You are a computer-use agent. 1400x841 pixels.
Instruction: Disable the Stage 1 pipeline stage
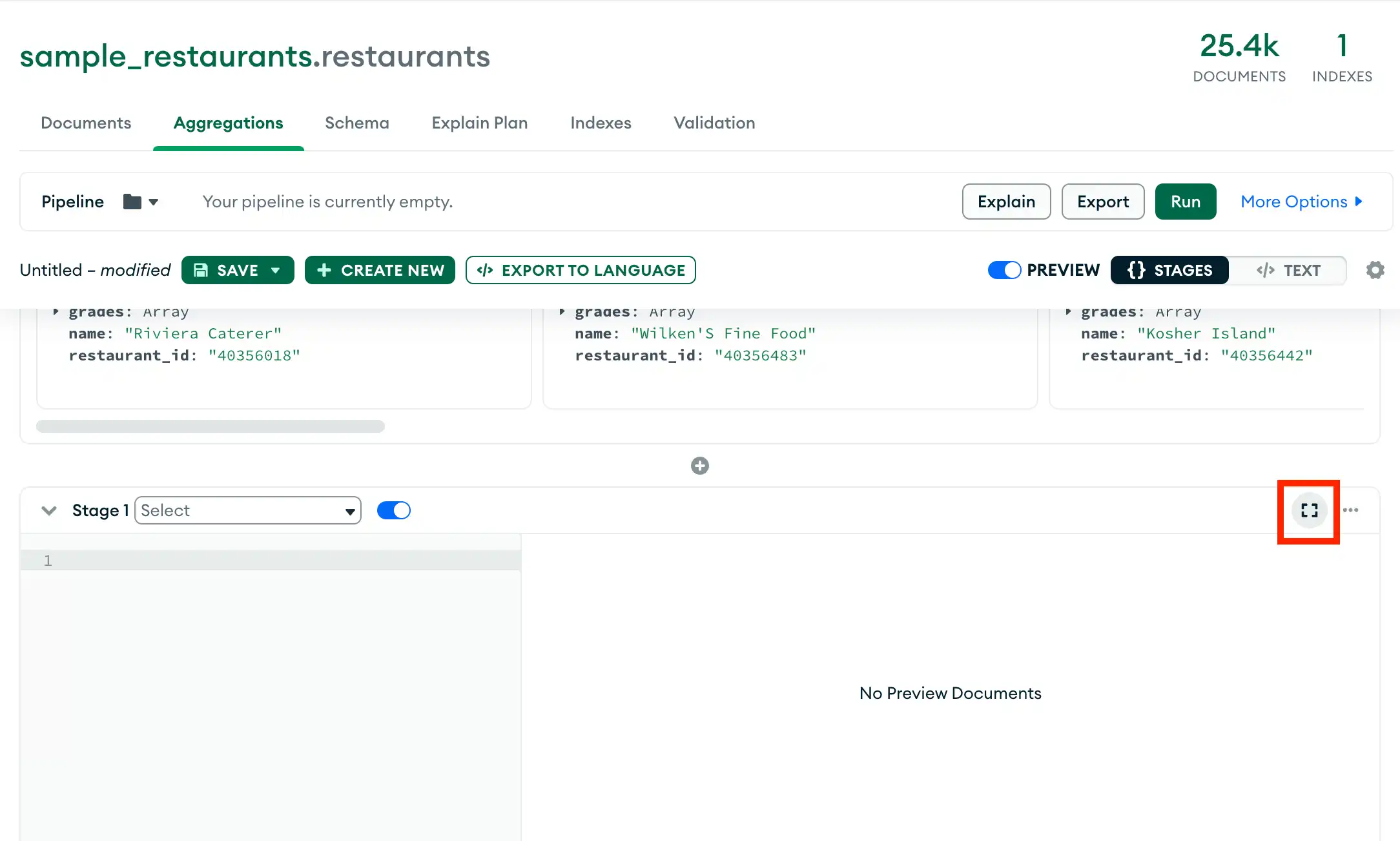pyautogui.click(x=394, y=510)
